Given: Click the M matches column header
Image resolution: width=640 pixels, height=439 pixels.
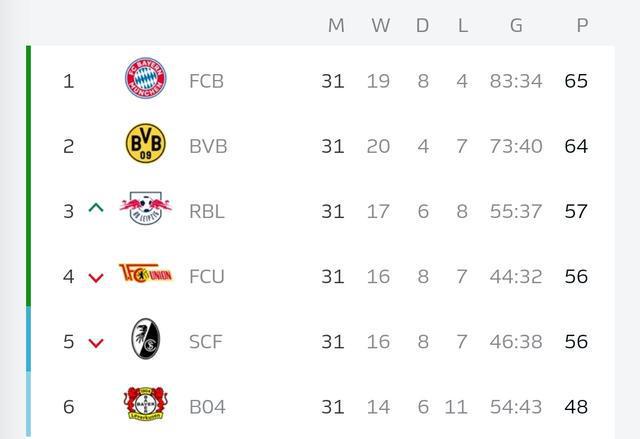Looking at the screenshot, I should tap(336, 26).
